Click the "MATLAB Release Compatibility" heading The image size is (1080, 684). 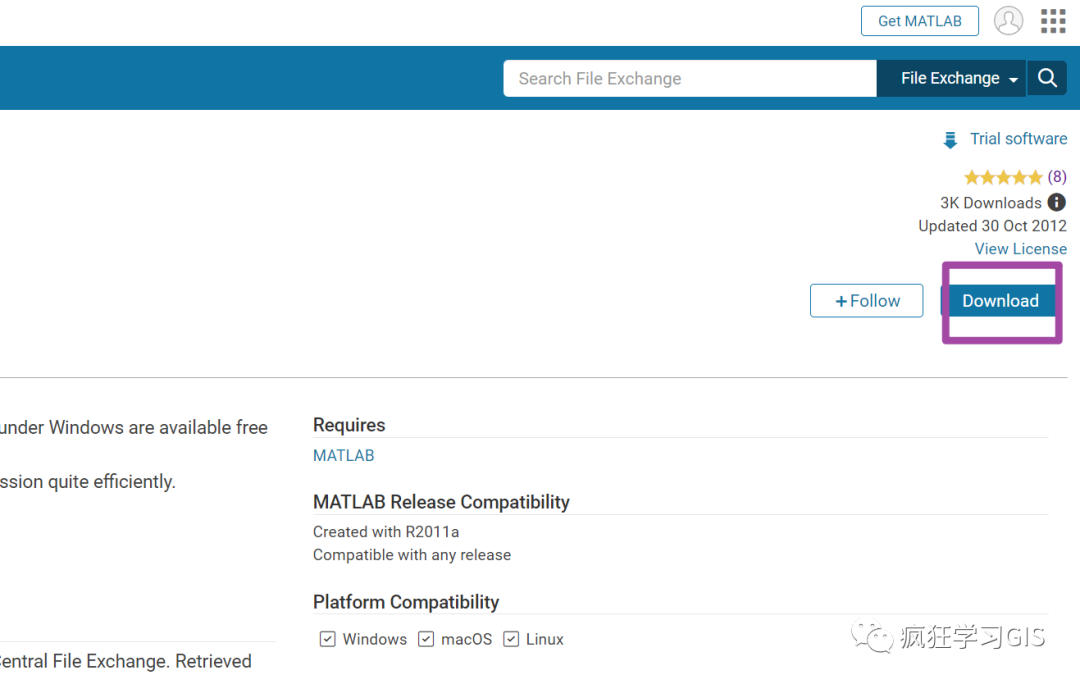click(442, 501)
